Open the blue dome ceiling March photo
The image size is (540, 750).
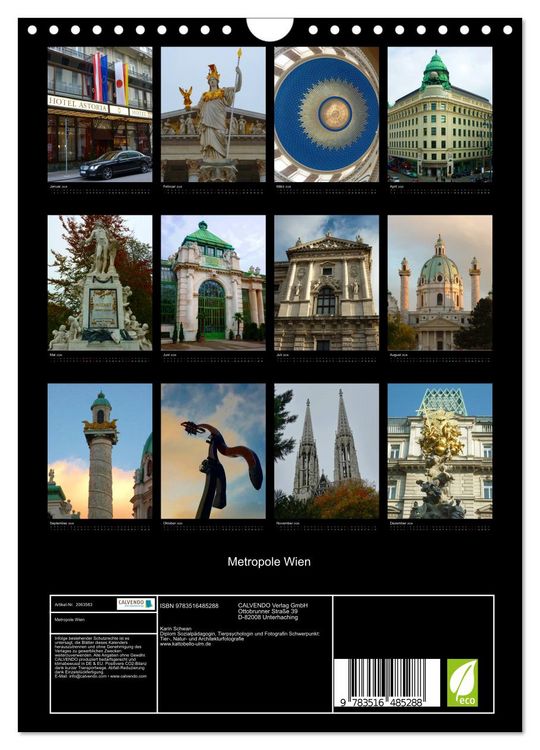(327, 114)
